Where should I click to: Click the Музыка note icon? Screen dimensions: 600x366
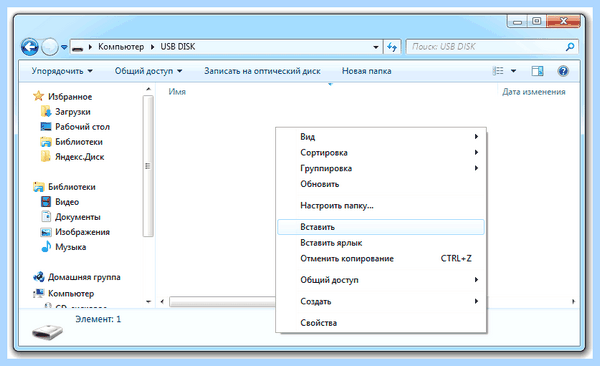point(46,246)
